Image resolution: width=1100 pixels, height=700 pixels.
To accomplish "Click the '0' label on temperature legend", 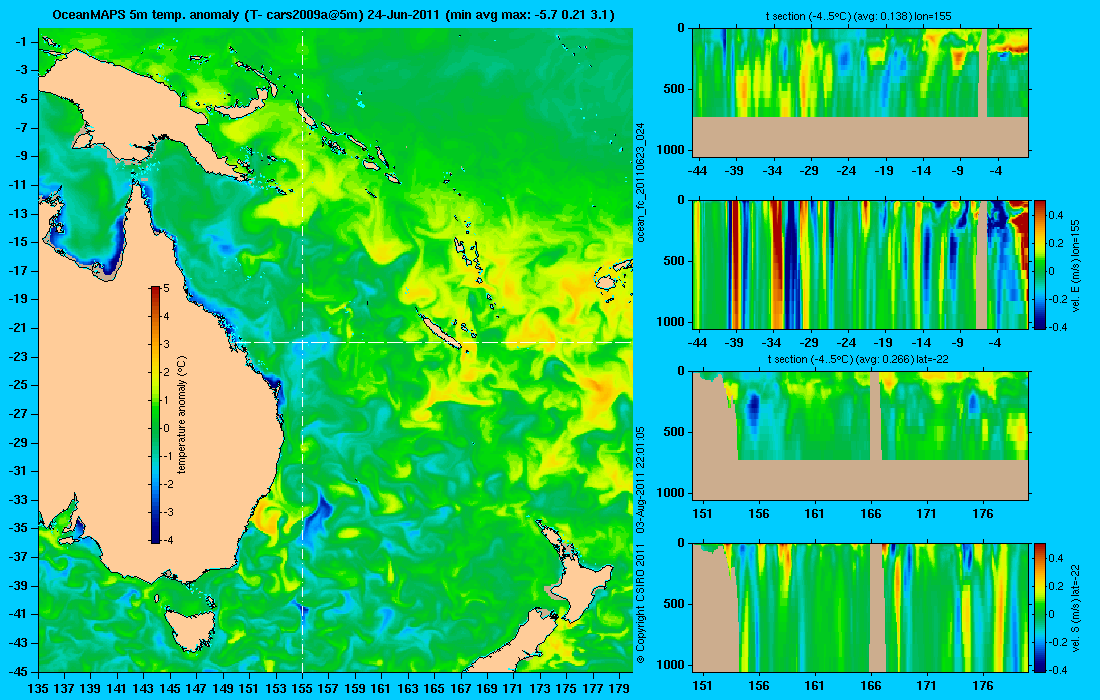I will pos(166,428).
